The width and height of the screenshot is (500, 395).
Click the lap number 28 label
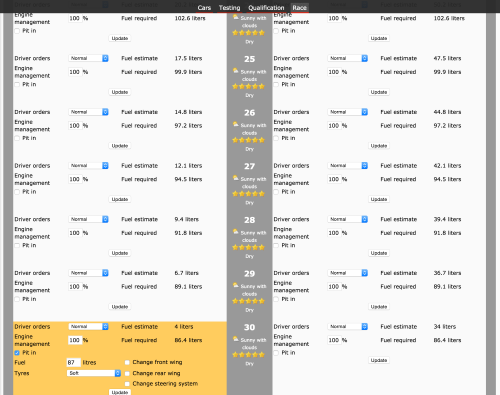[249, 220]
